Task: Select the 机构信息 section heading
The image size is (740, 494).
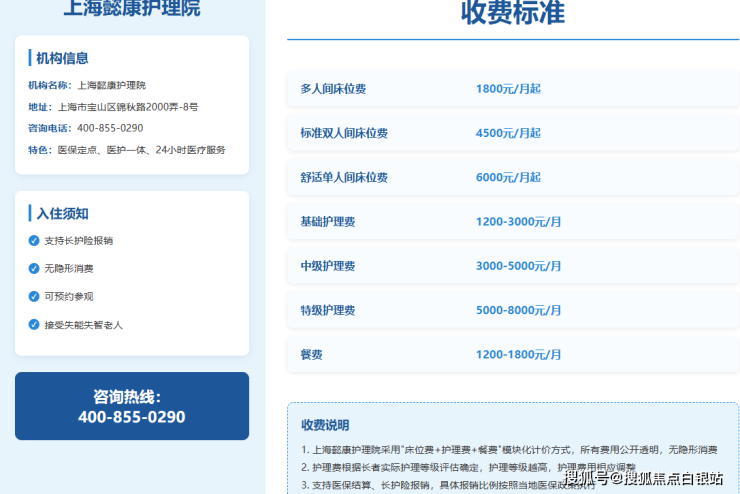Action: pyautogui.click(x=62, y=58)
